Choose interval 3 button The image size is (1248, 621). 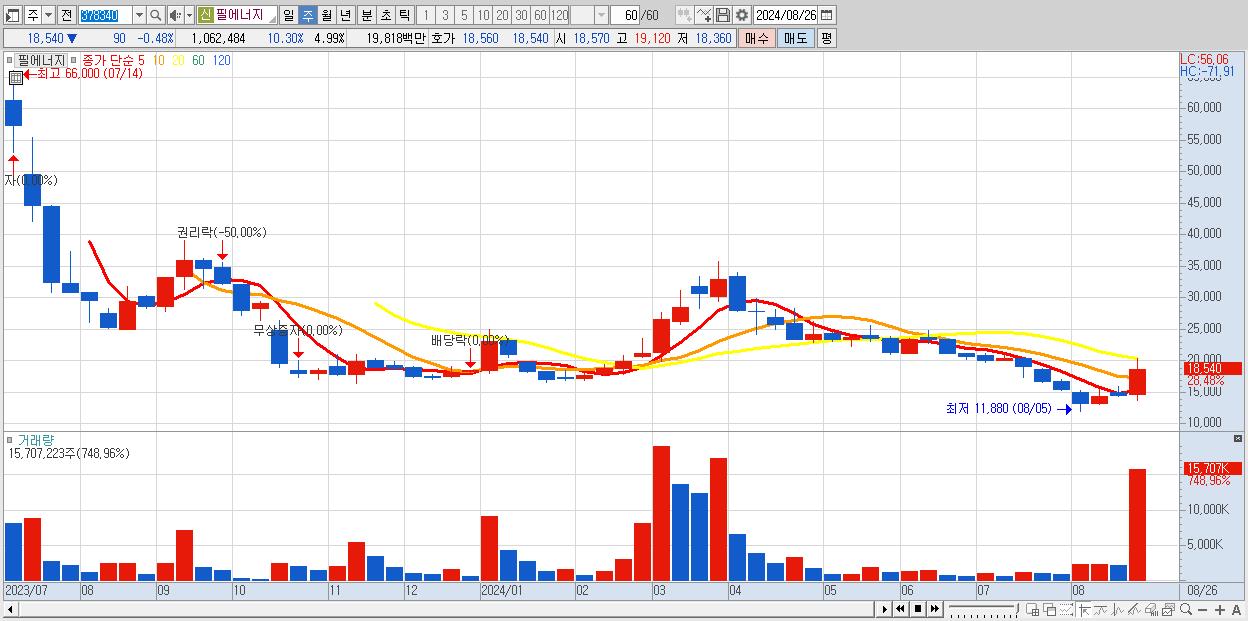(444, 15)
